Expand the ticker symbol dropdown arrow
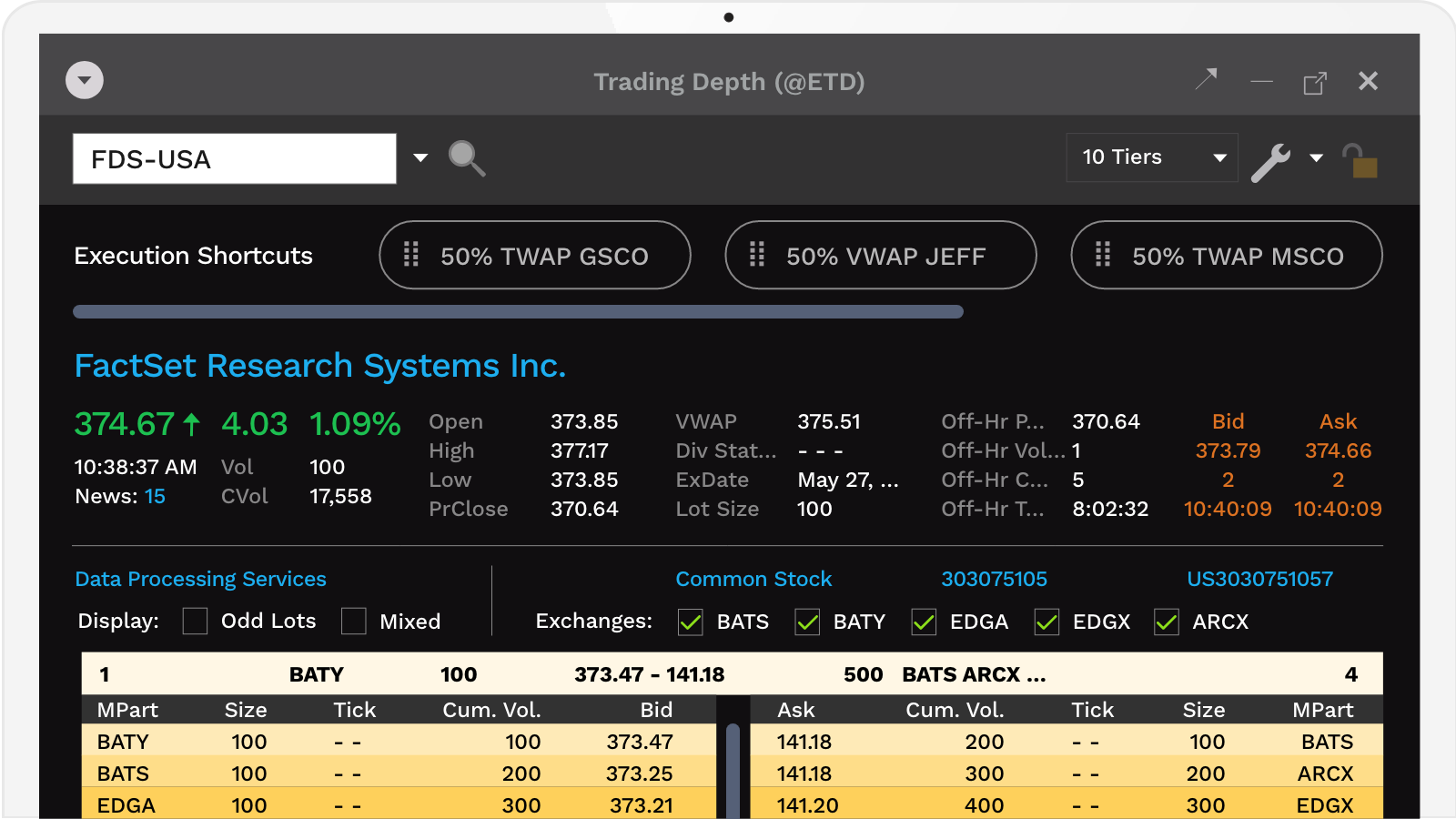This screenshot has width=1456, height=819. click(420, 158)
